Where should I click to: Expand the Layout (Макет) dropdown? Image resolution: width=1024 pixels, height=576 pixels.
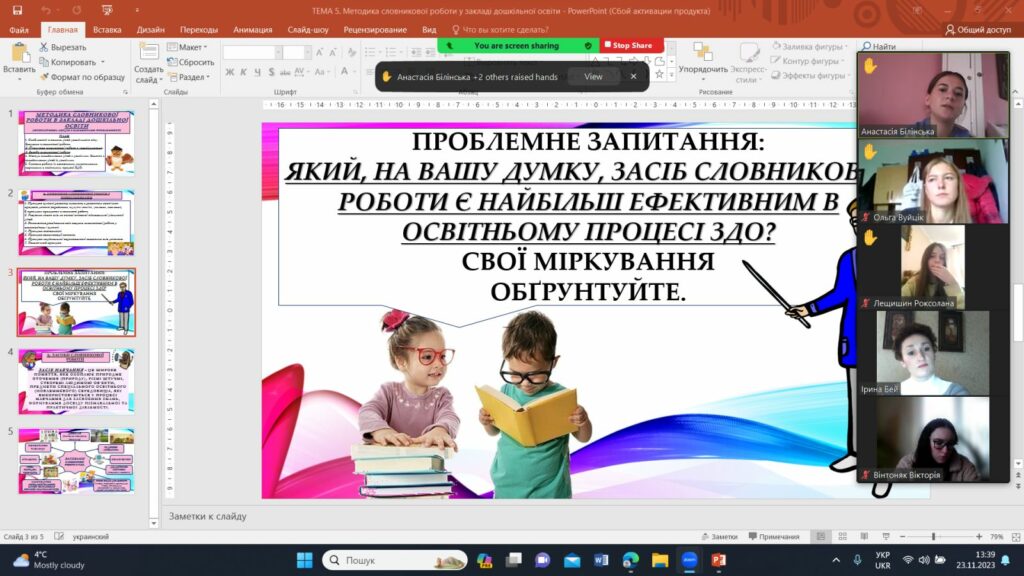click(187, 47)
